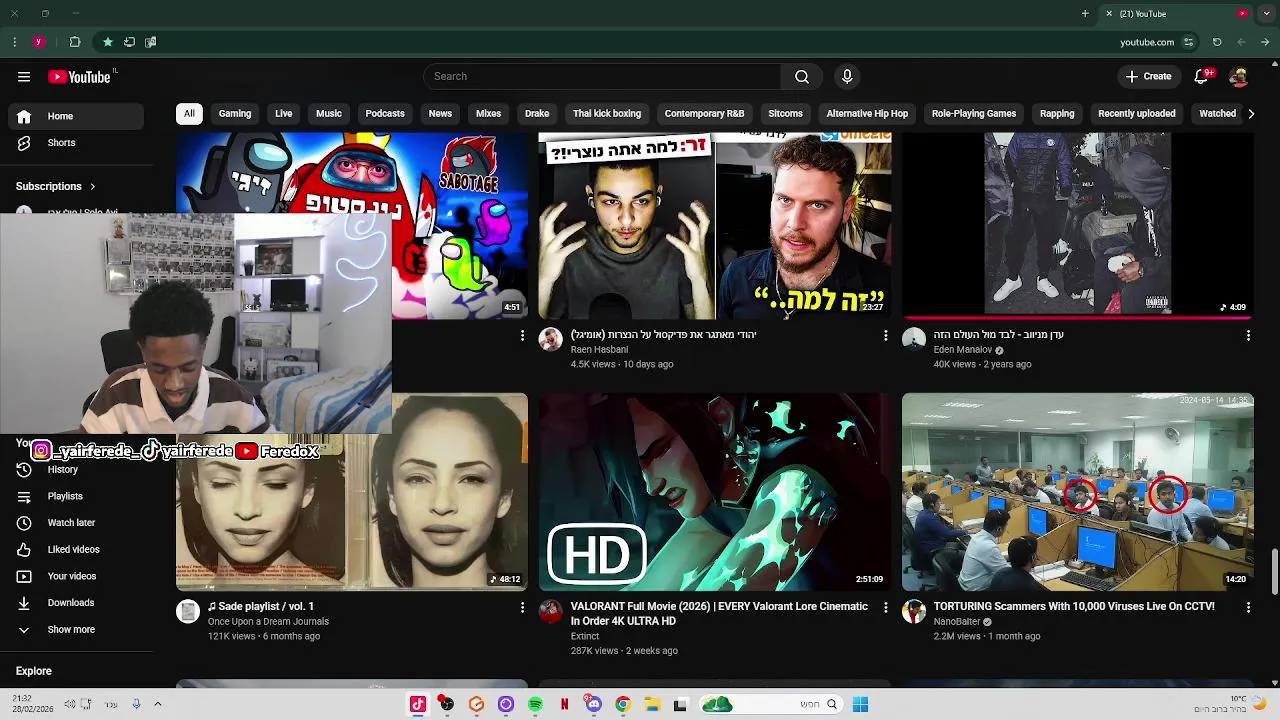Open the NanoBaiter channel link
The width and height of the screenshot is (1280, 720).
coord(957,621)
